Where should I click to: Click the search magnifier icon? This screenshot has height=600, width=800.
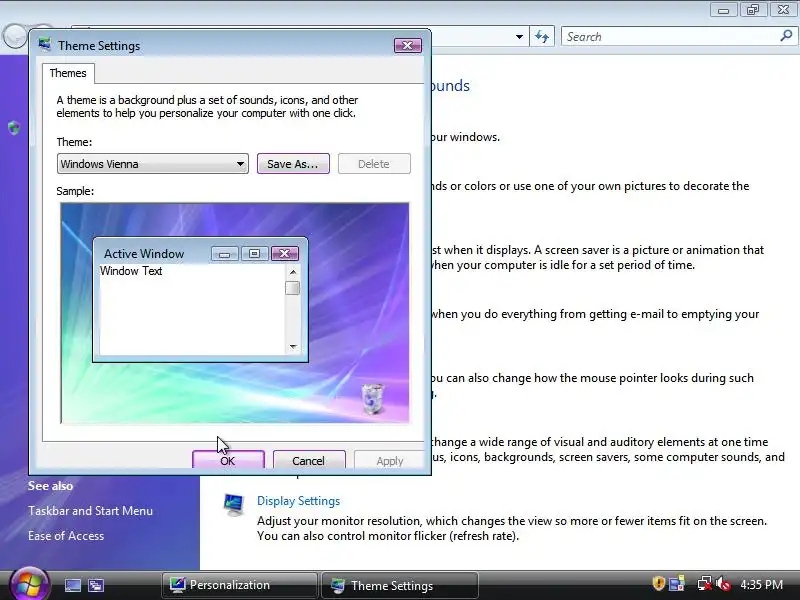tap(786, 36)
